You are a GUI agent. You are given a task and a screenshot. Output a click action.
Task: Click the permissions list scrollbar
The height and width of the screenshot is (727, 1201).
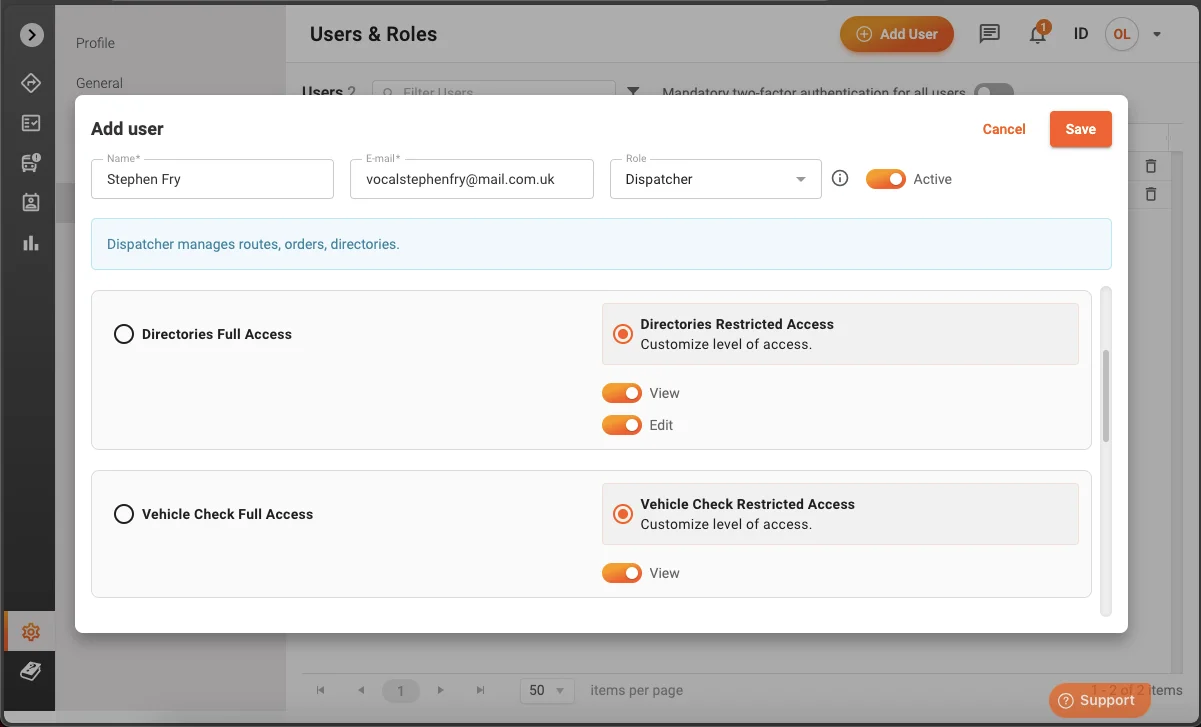[1106, 395]
